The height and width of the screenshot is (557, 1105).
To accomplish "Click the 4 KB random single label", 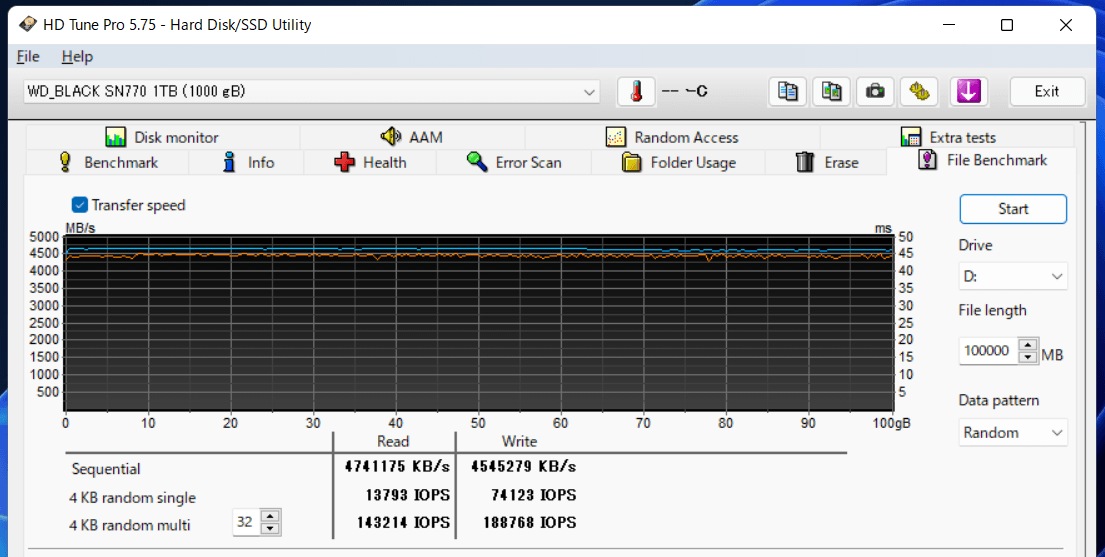I will pyautogui.click(x=132, y=498).
